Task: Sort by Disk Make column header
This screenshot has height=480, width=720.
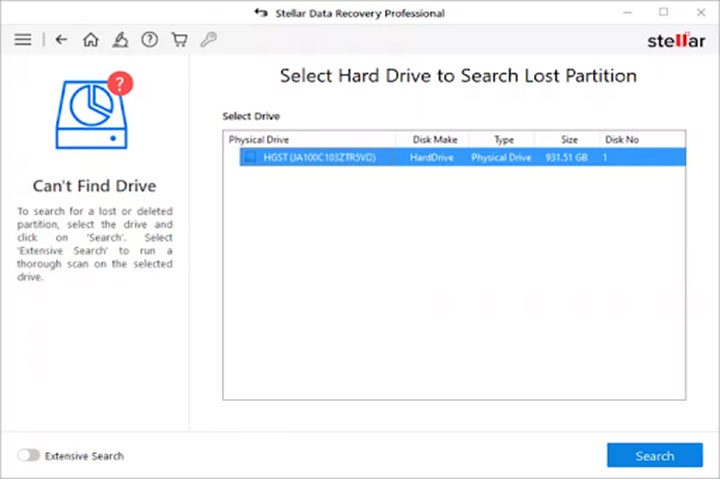Action: (433, 140)
